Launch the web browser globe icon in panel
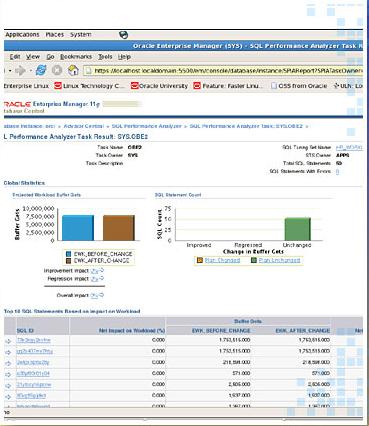369x426 pixels. tap(123, 35)
